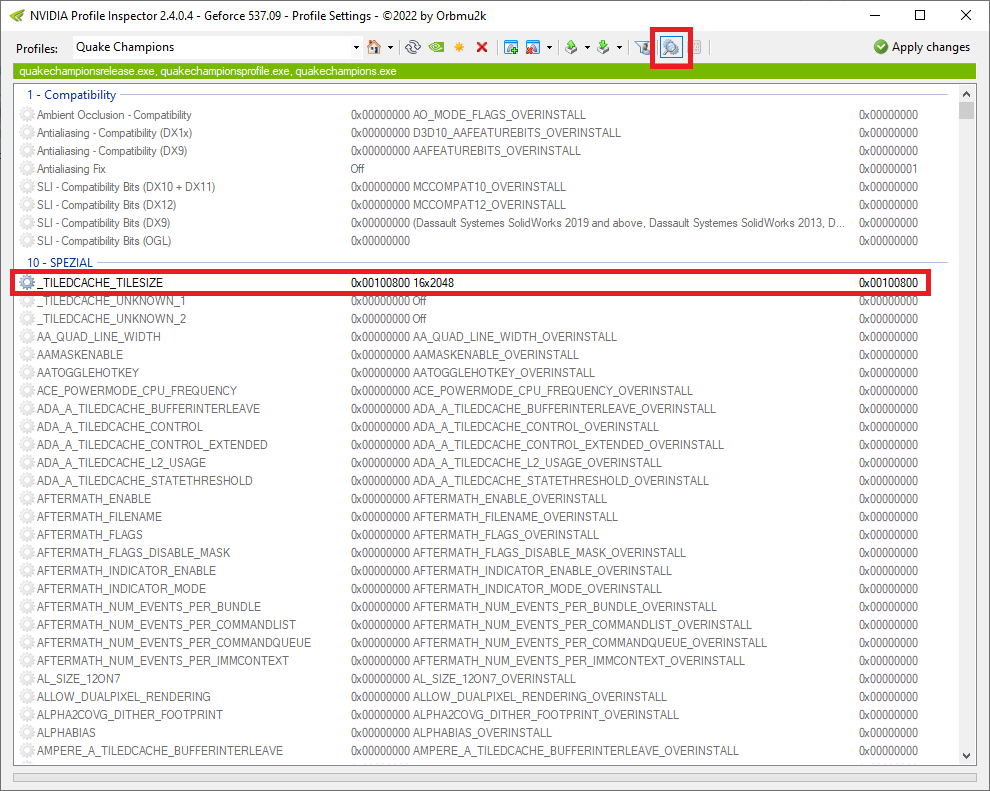Screen dimensions: 990x791
Task: Expand the import profiles dropdown arrow
Action: click(619, 47)
